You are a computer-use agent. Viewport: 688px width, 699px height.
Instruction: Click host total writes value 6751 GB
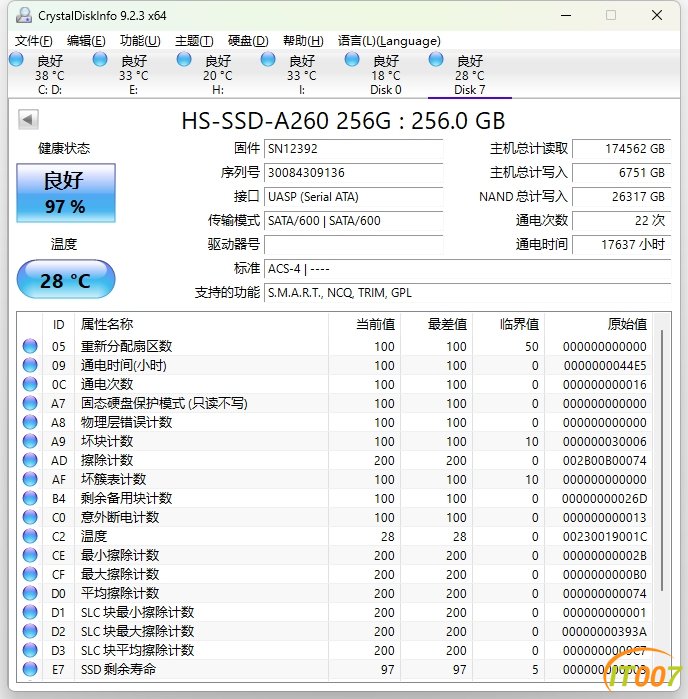tap(622, 173)
